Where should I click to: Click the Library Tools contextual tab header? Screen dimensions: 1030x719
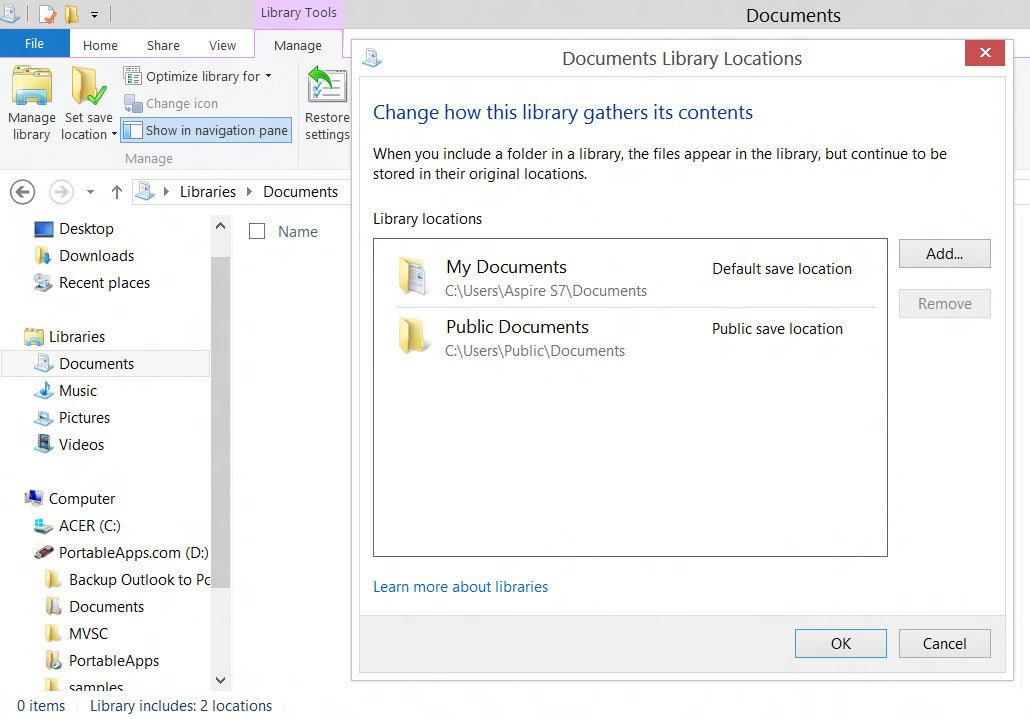(x=298, y=12)
